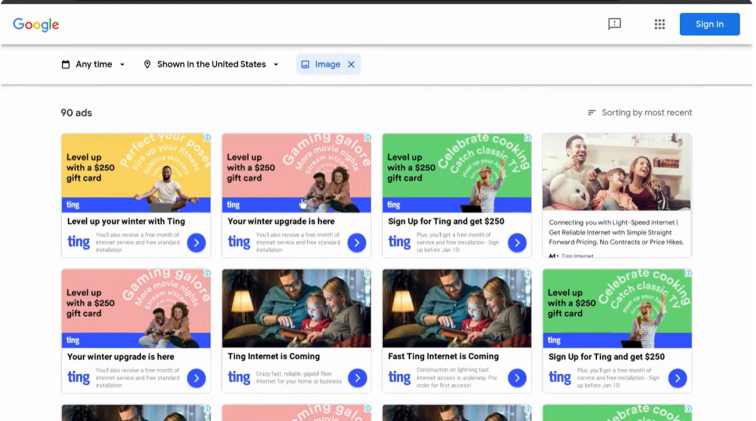The width and height of the screenshot is (756, 421).
Task: Click AdChoices icon on the yellow ad
Action: (207, 138)
